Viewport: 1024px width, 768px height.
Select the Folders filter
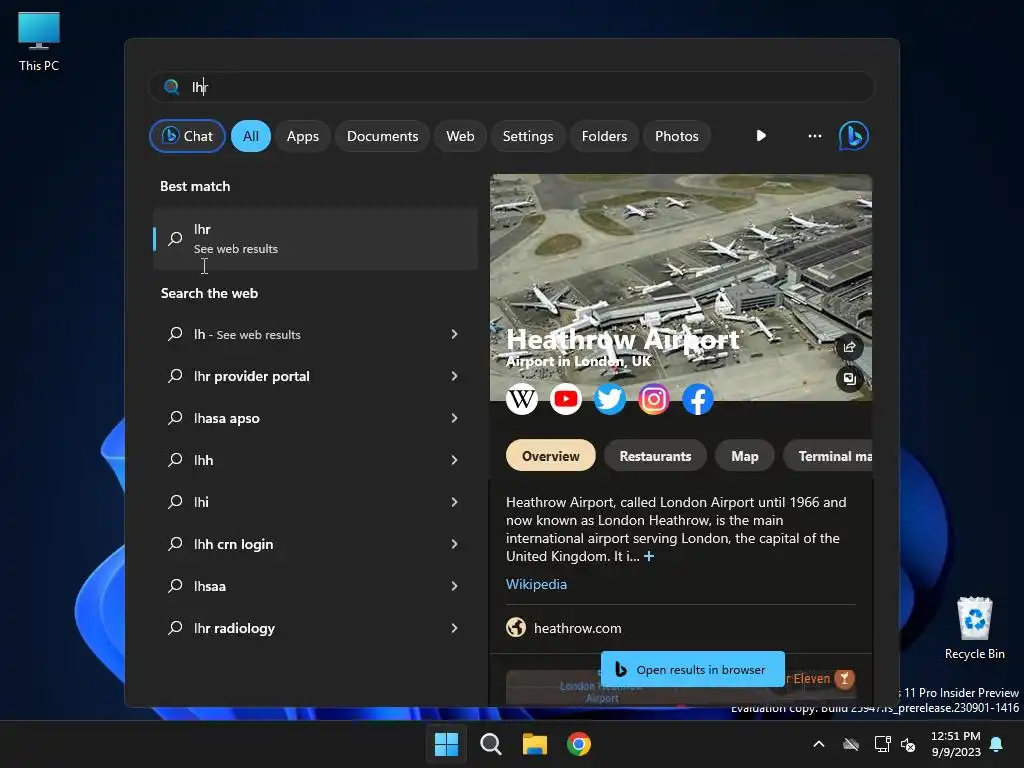point(604,136)
